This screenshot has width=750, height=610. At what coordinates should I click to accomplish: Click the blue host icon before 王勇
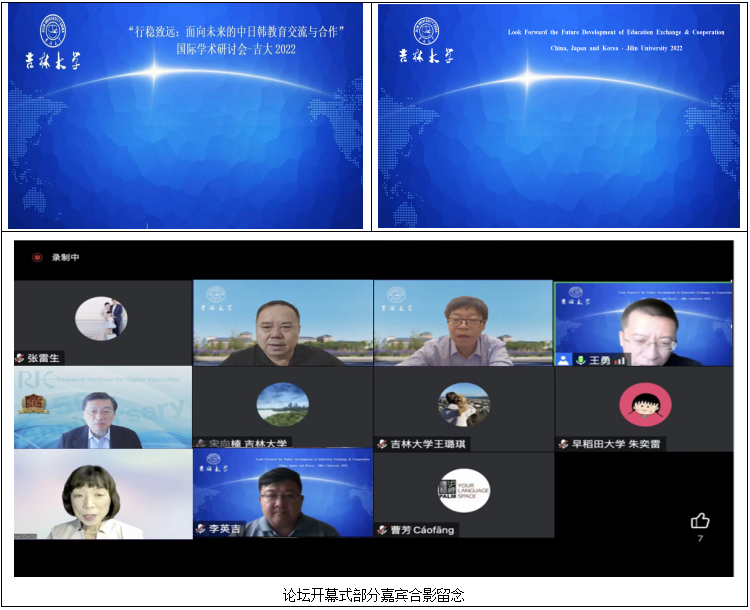[564, 359]
